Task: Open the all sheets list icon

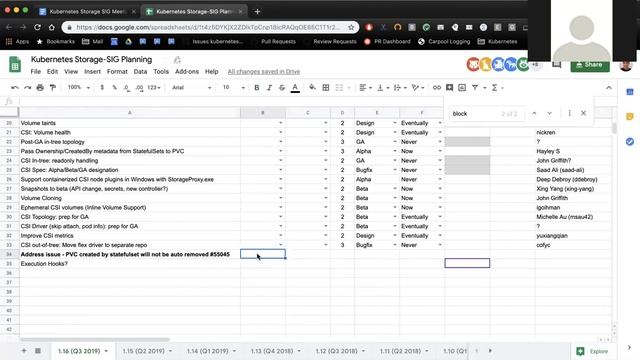Action: pos(38,351)
